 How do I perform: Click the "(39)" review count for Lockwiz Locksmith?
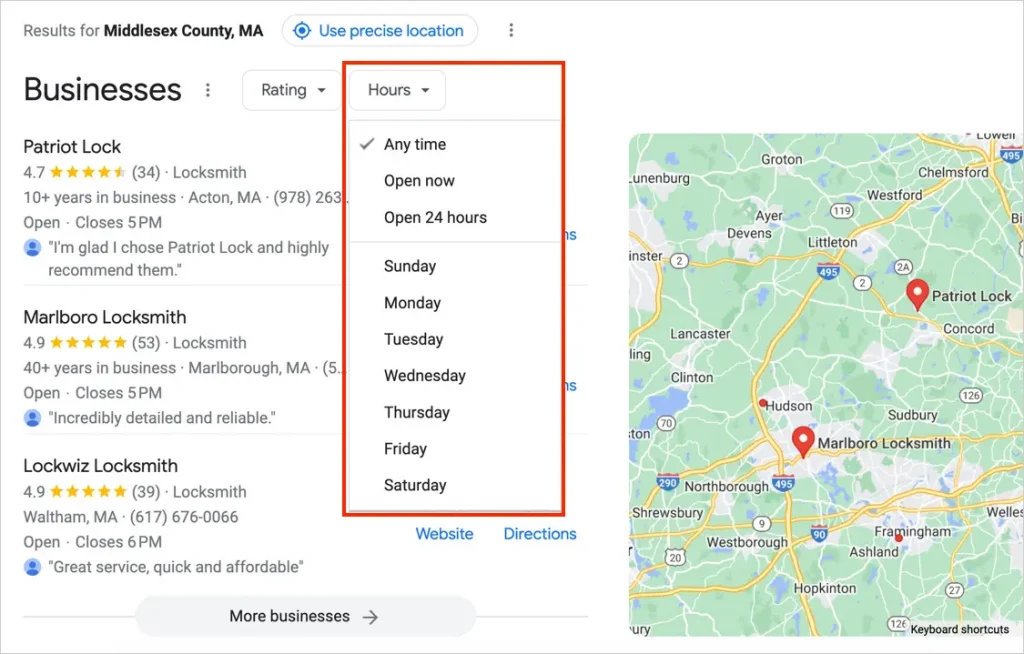[146, 491]
